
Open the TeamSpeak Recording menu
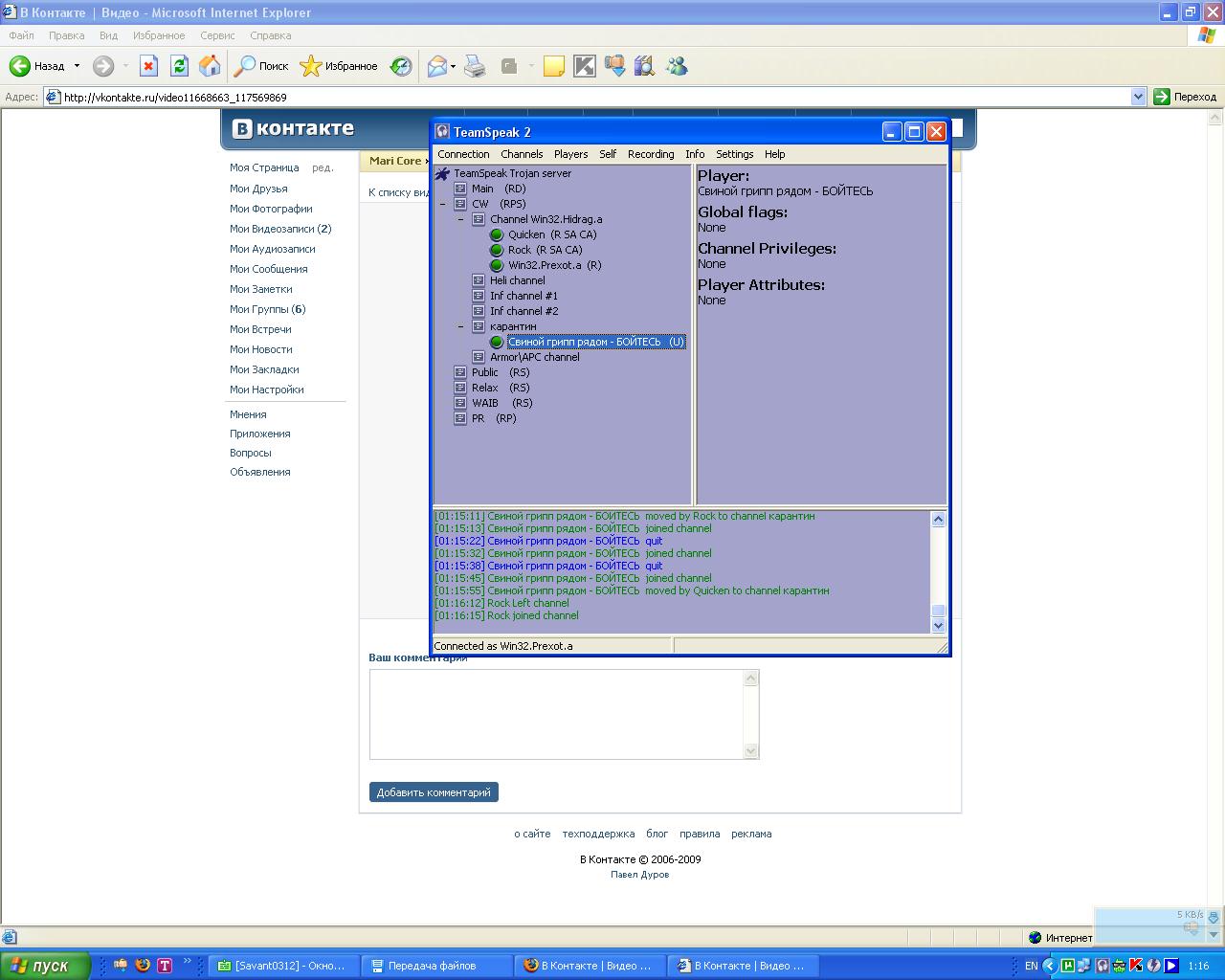point(651,154)
